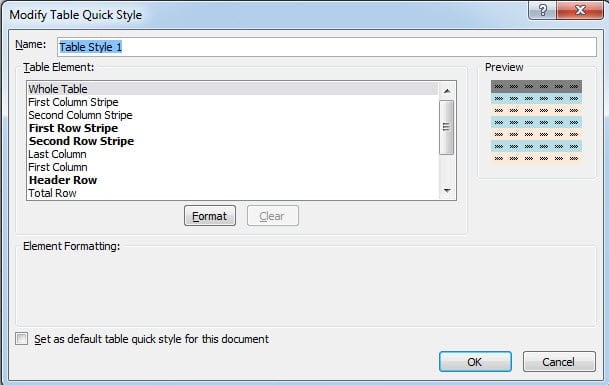Pick Second Row Stripe from list
Image resolution: width=609 pixels, height=385 pixels.
[233, 141]
